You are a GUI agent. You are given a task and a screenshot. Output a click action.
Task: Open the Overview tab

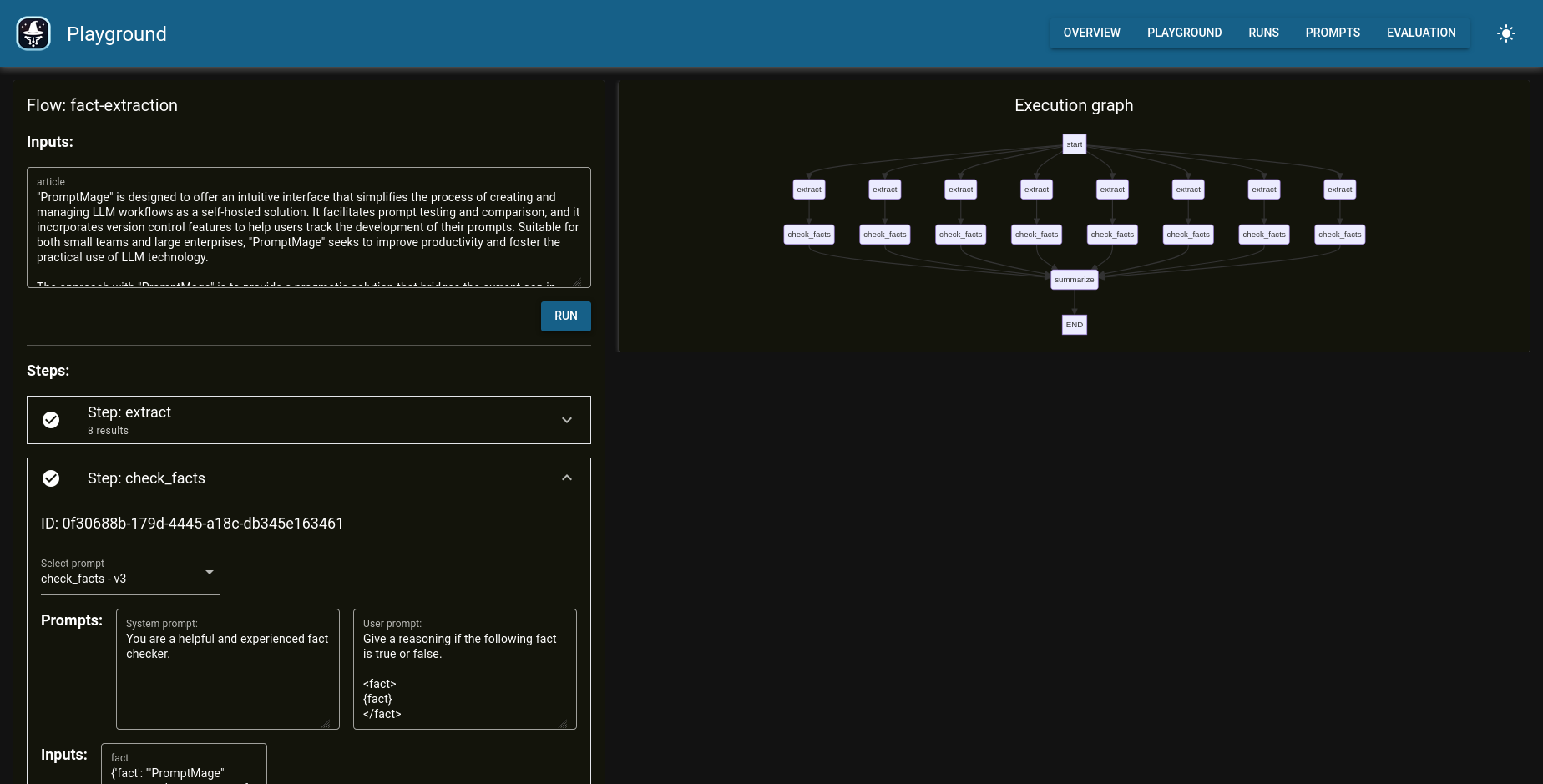(1091, 33)
